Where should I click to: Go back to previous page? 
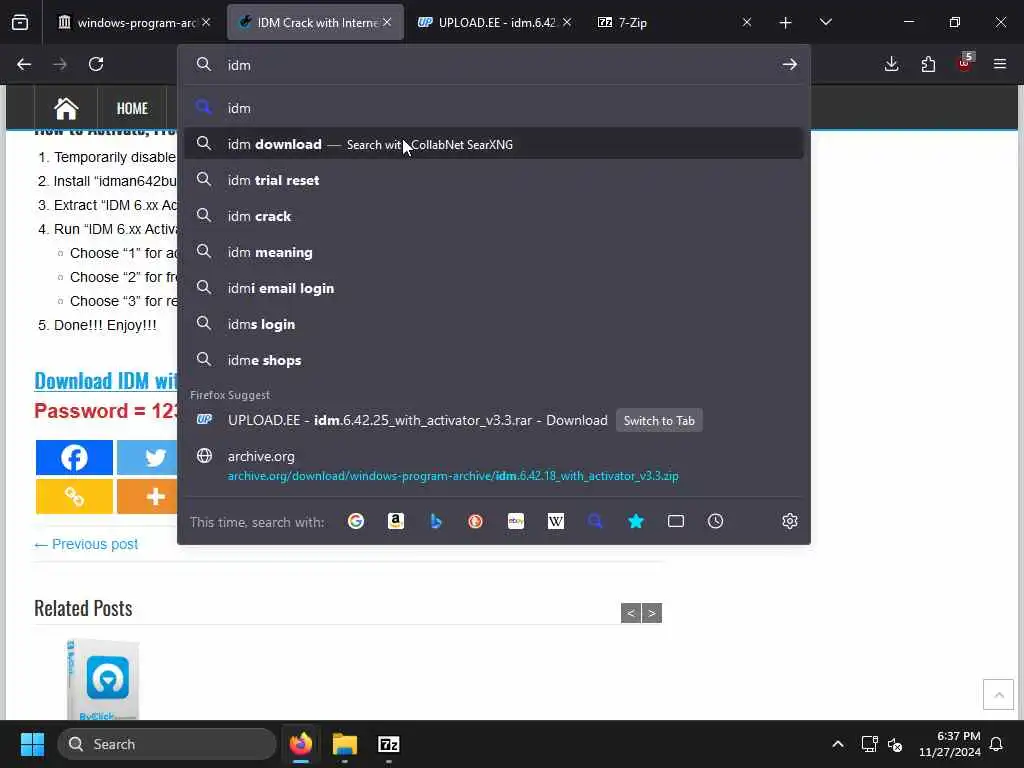pyautogui.click(x=24, y=64)
